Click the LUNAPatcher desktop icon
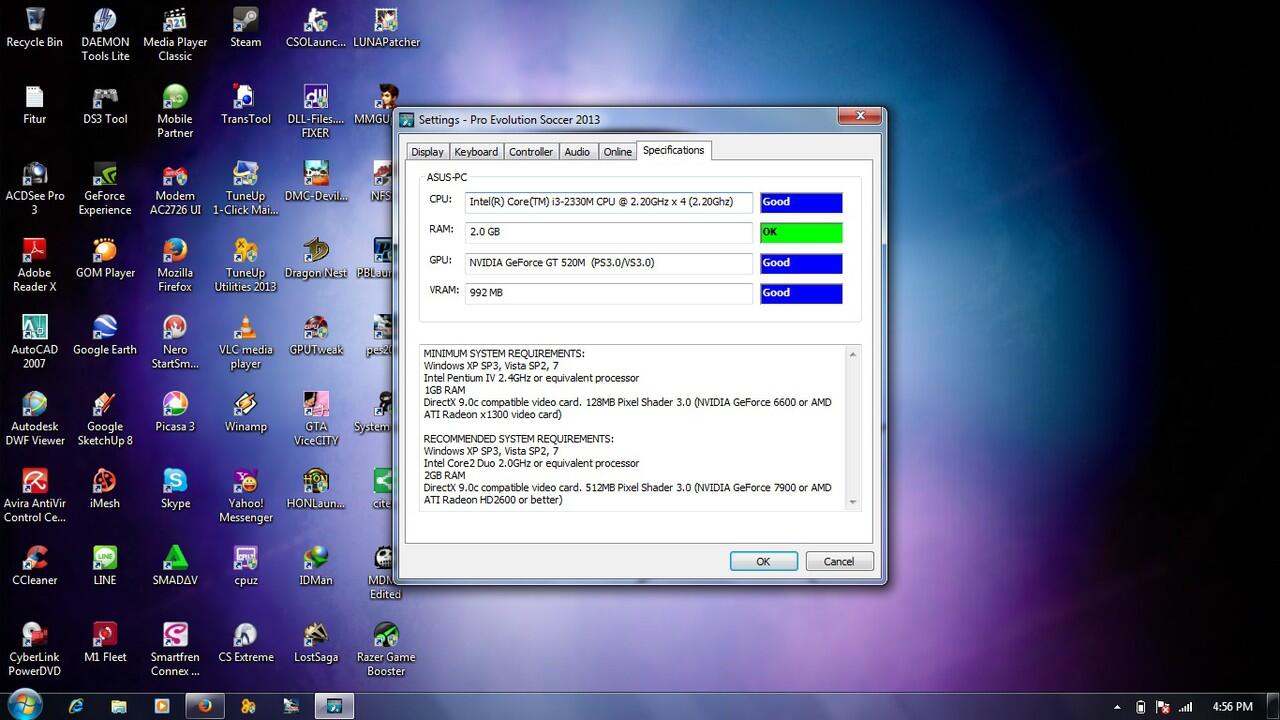Screen dimensions: 1280x720 coord(386,28)
